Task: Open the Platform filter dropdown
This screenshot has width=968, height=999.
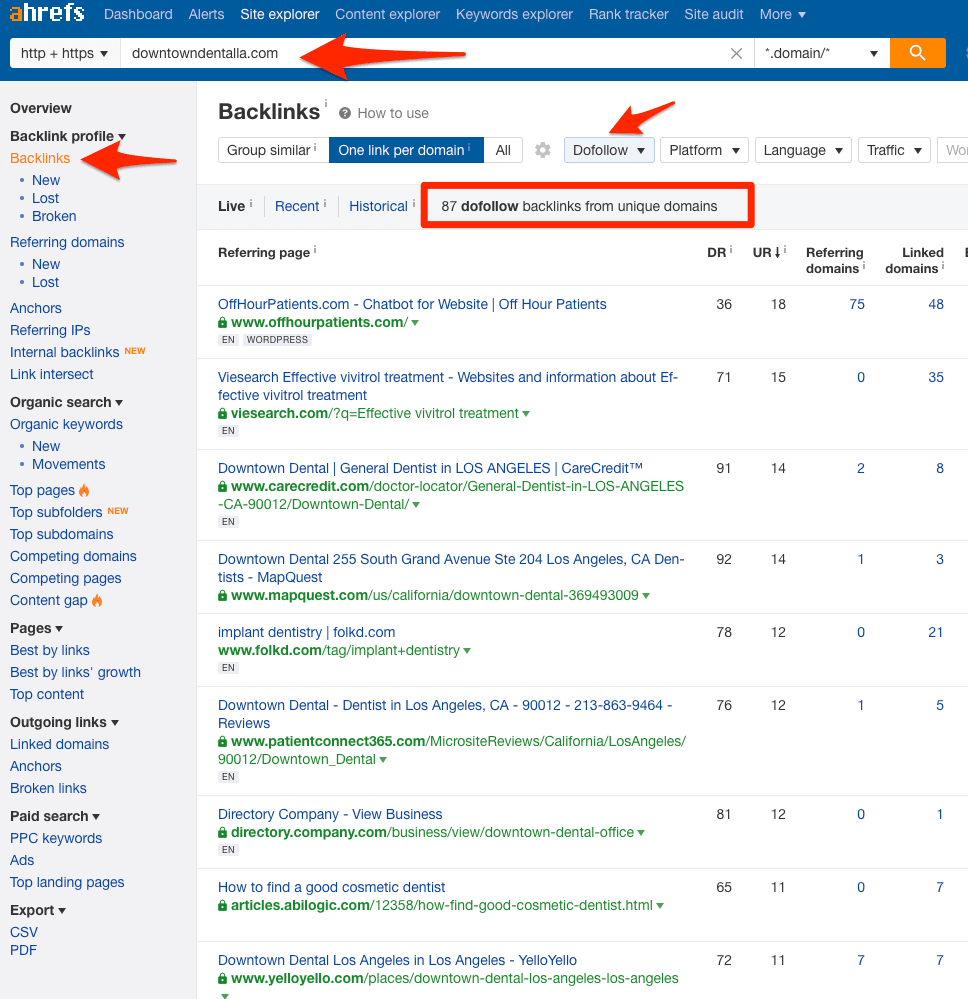Action: tap(704, 150)
